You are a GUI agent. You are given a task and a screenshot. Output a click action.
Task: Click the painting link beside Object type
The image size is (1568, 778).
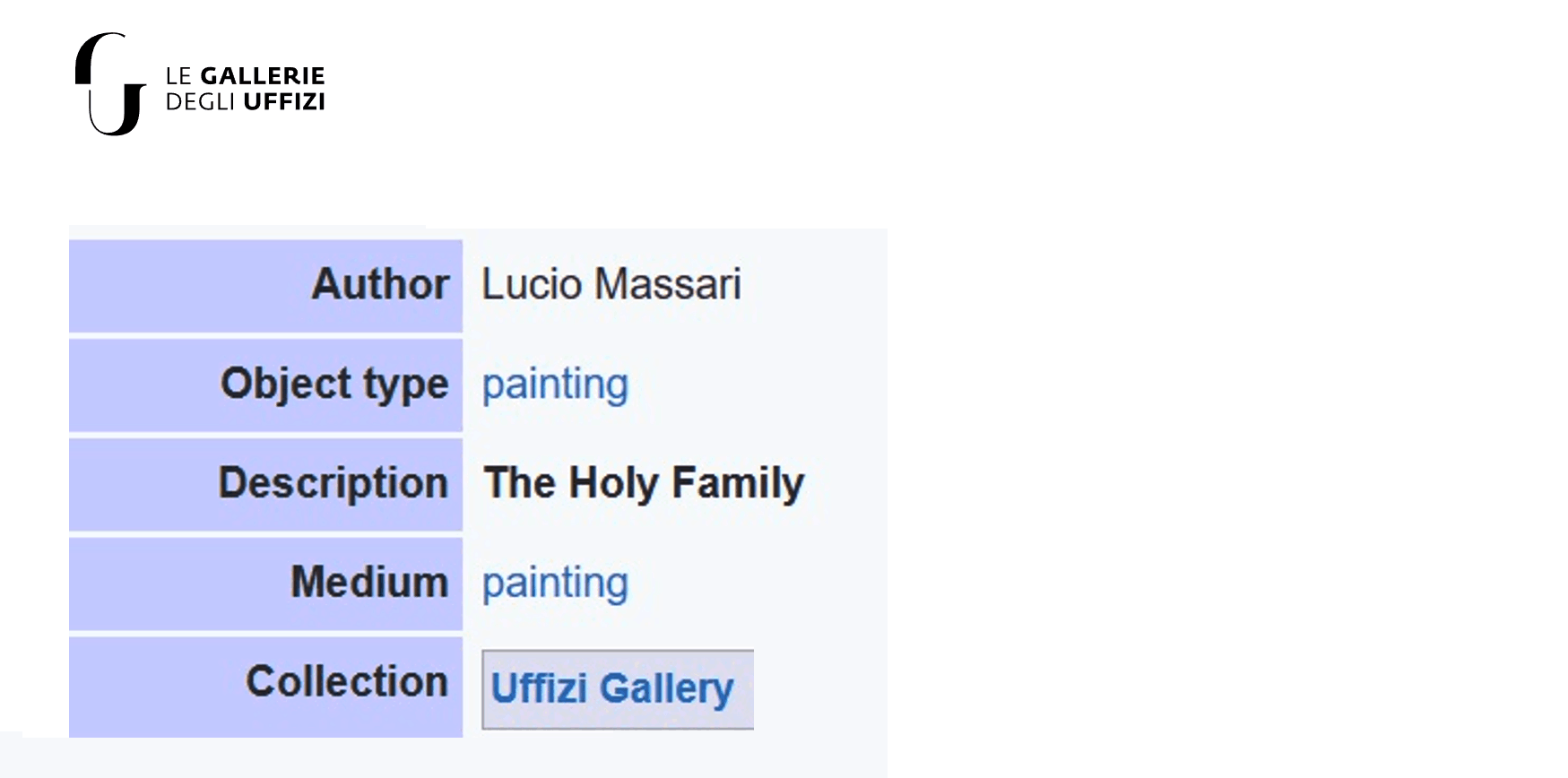click(555, 385)
